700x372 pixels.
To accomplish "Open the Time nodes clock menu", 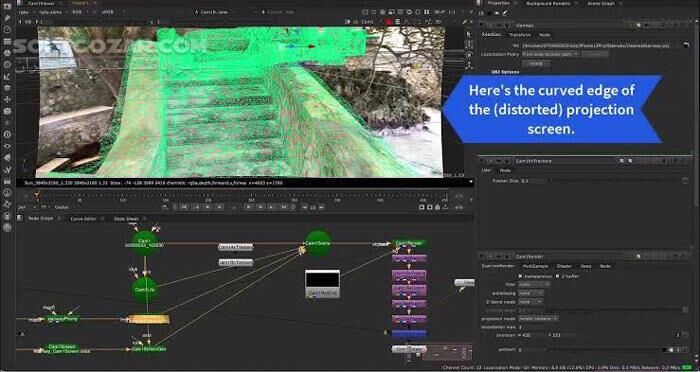I will tap(7, 29).
